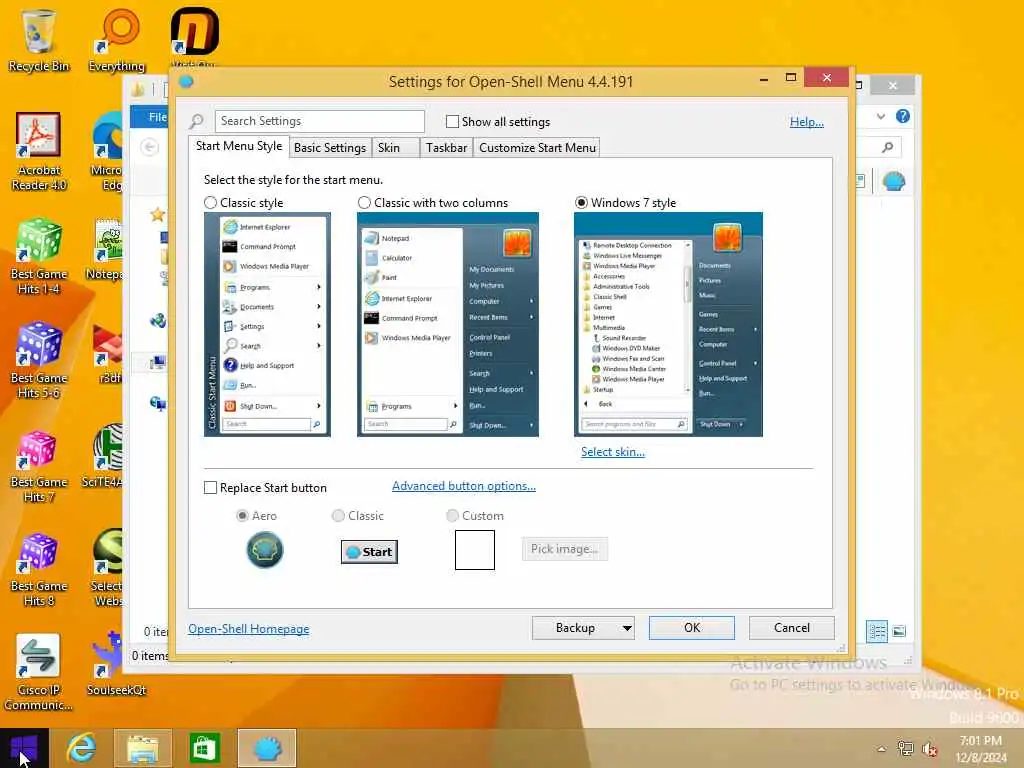Expand Explorer ribbon chevron

point(881,116)
